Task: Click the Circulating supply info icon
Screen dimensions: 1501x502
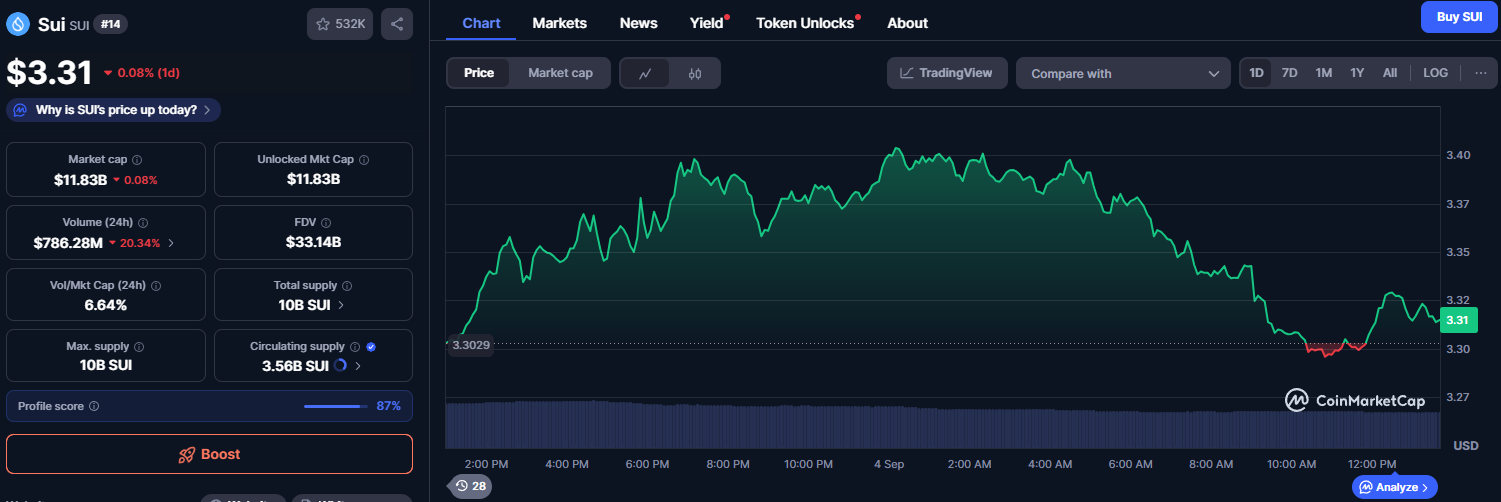Action: click(x=354, y=347)
